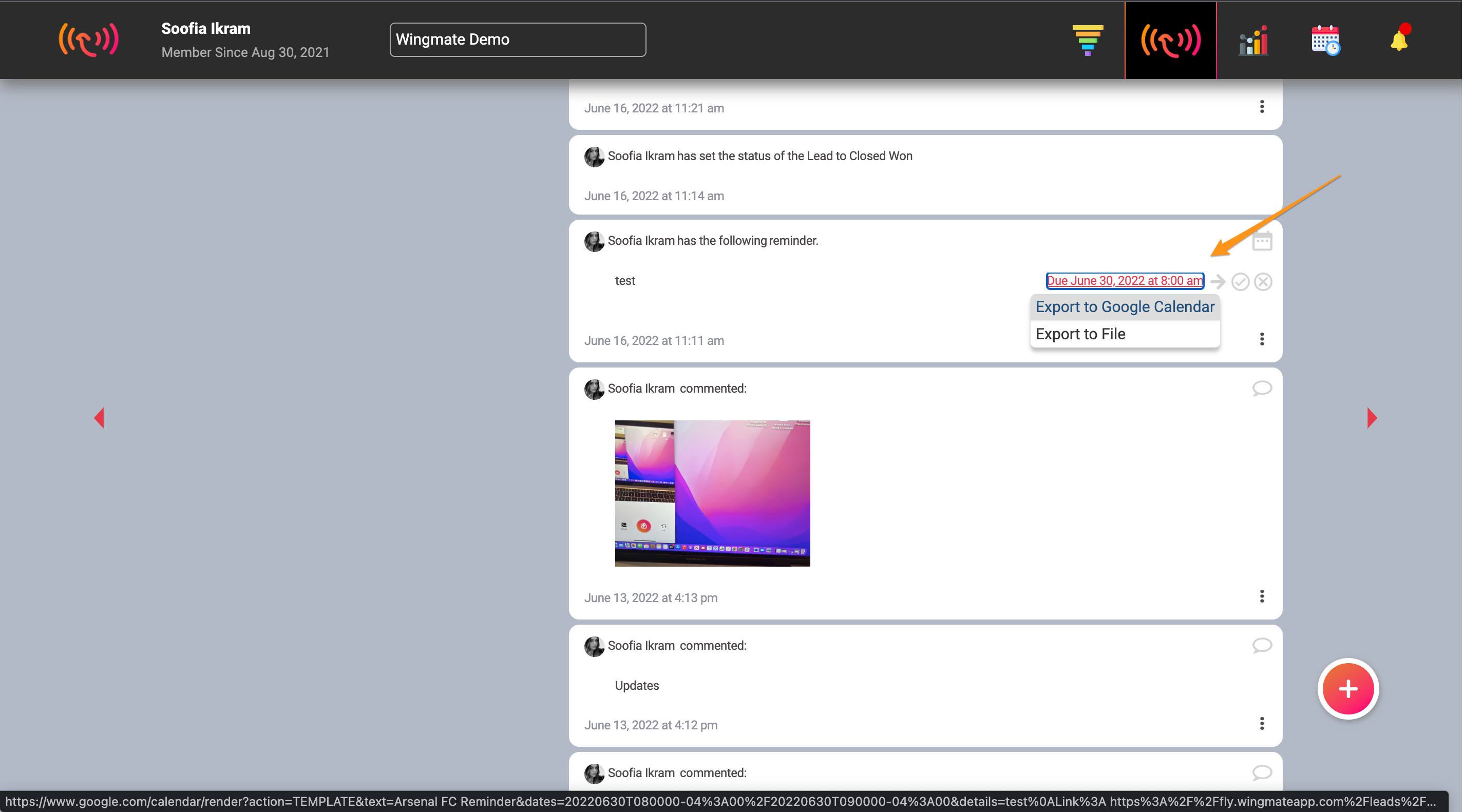Screen dimensions: 1483x812
Task: Open three-dot menu for June 16 11:21 am entry
Action: 1262,107
